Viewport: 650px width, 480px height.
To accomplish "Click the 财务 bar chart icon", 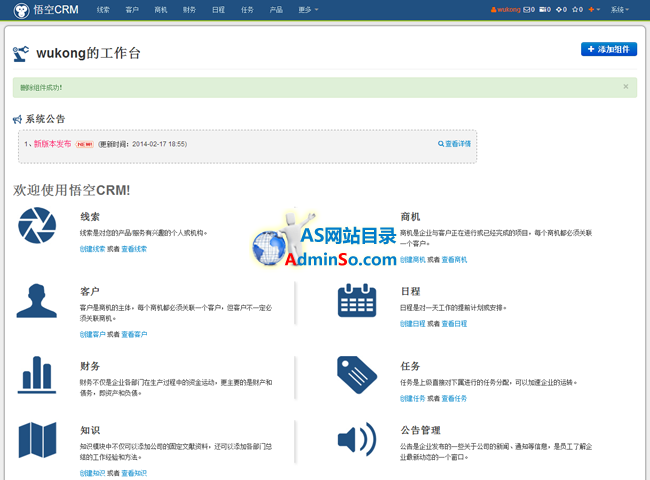I will [36, 375].
